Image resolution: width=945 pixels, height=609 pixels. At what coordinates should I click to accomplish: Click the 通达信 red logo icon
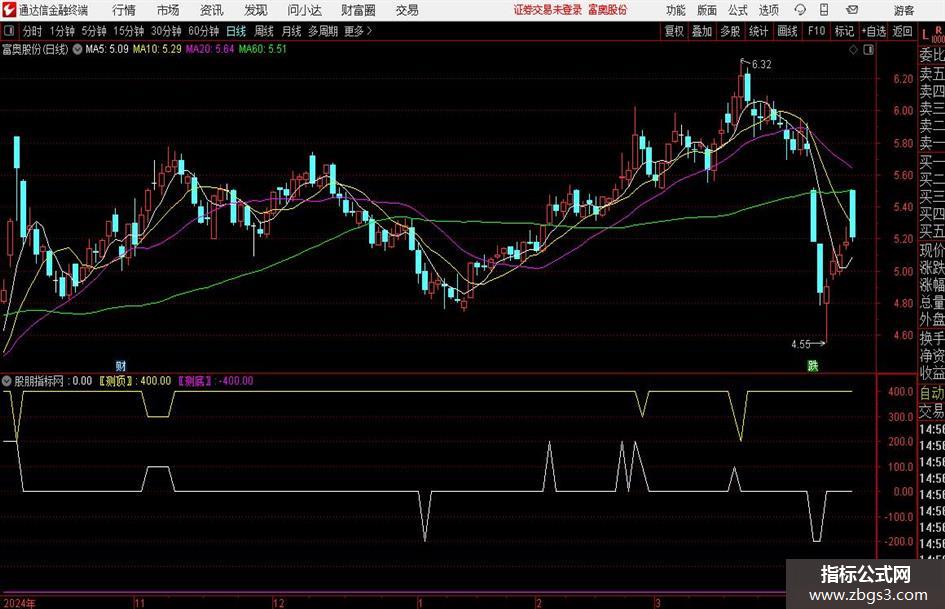tap(9, 10)
